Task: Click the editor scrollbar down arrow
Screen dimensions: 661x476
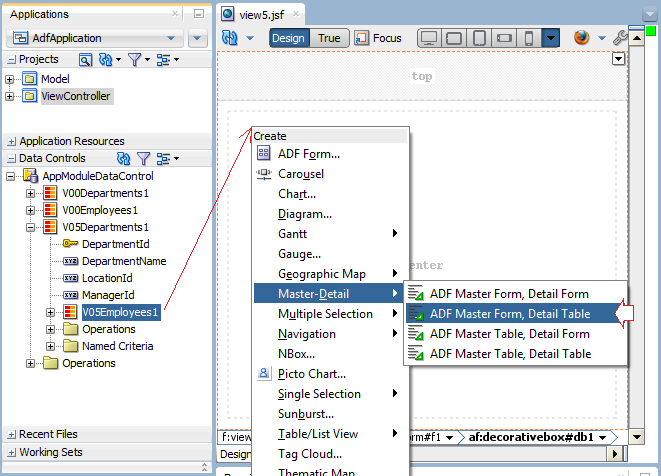Action: coord(637,437)
